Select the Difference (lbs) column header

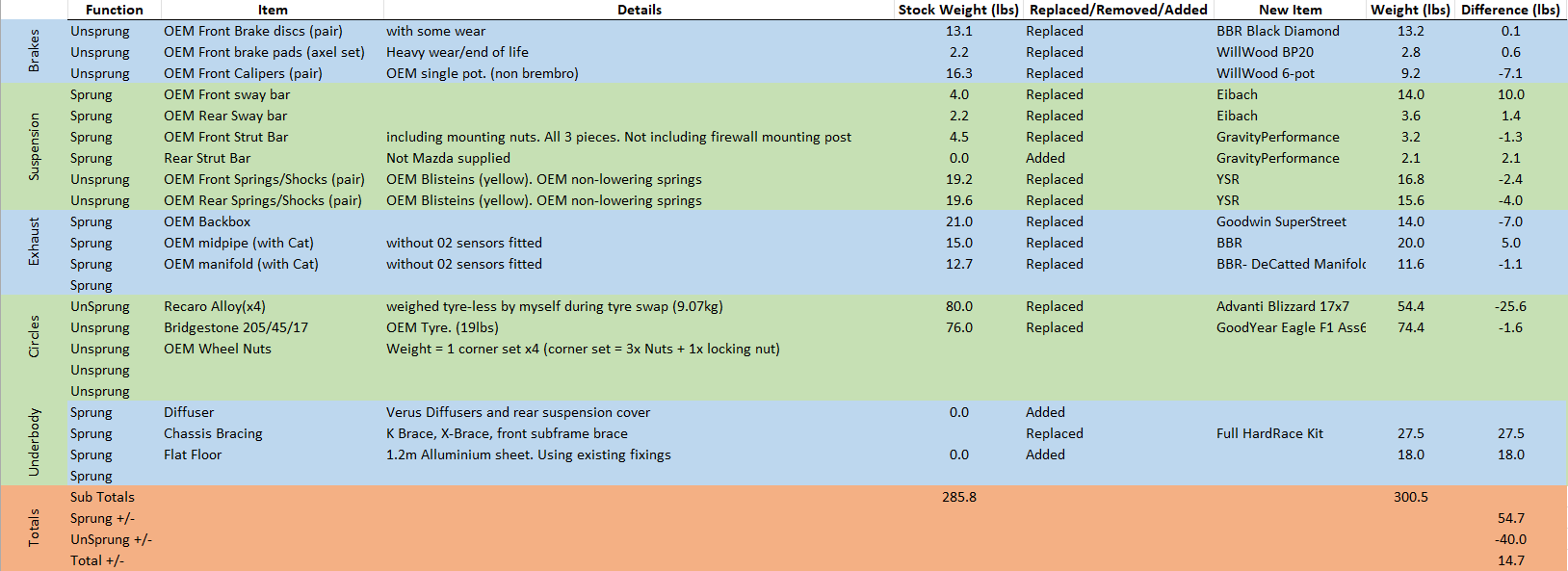click(1509, 10)
